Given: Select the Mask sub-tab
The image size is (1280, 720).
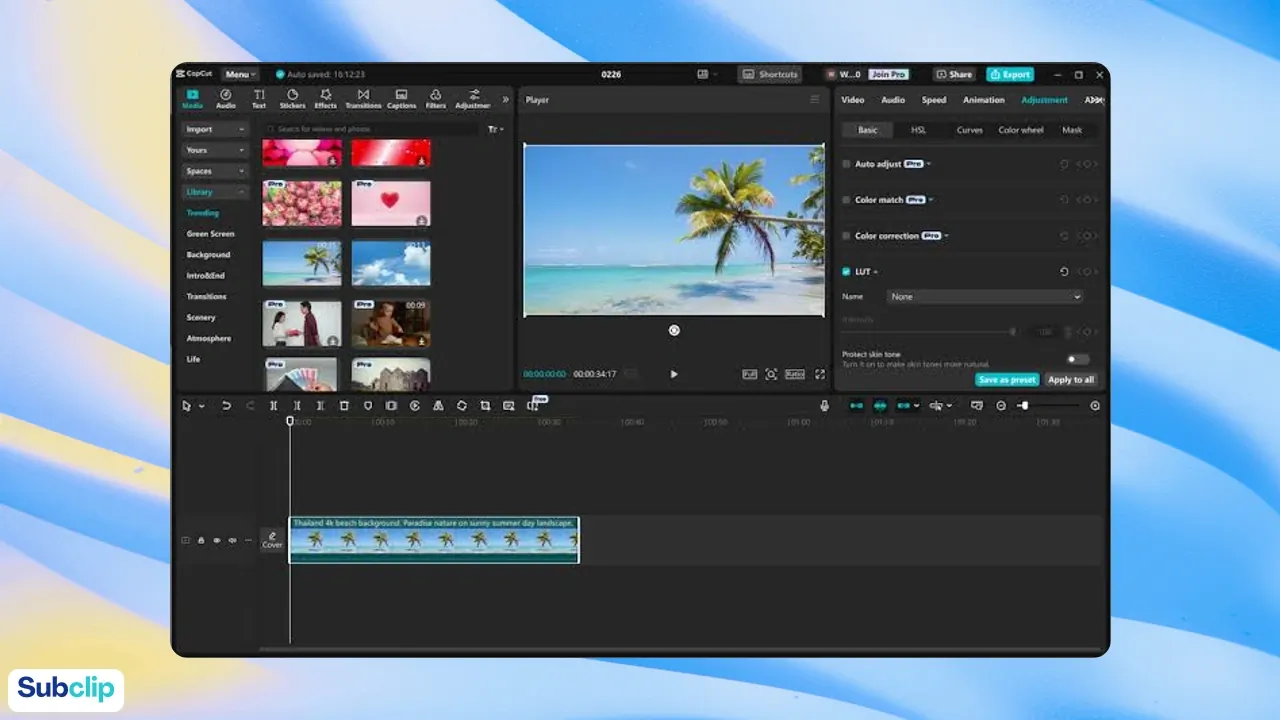Looking at the screenshot, I should point(1072,130).
